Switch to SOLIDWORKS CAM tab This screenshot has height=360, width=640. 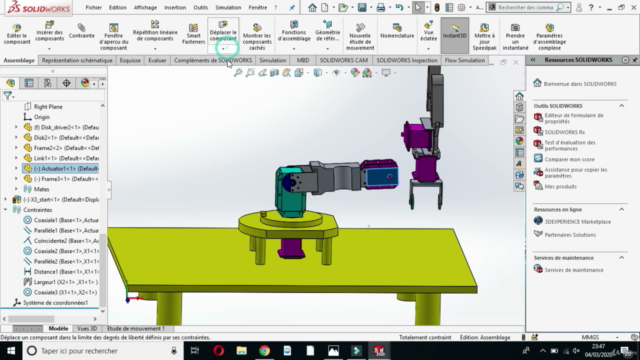(x=344, y=60)
